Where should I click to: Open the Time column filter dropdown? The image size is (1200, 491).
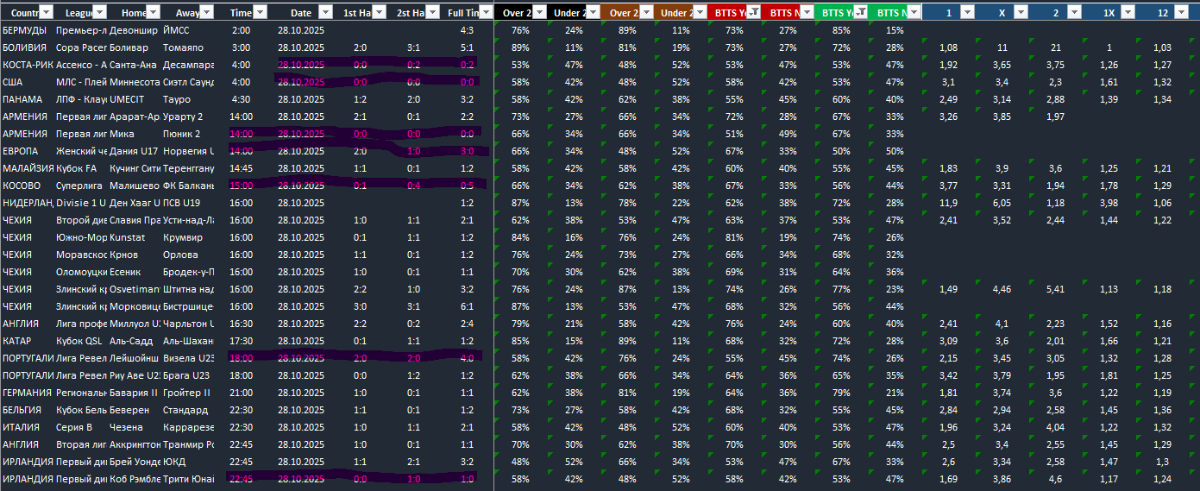click(260, 12)
